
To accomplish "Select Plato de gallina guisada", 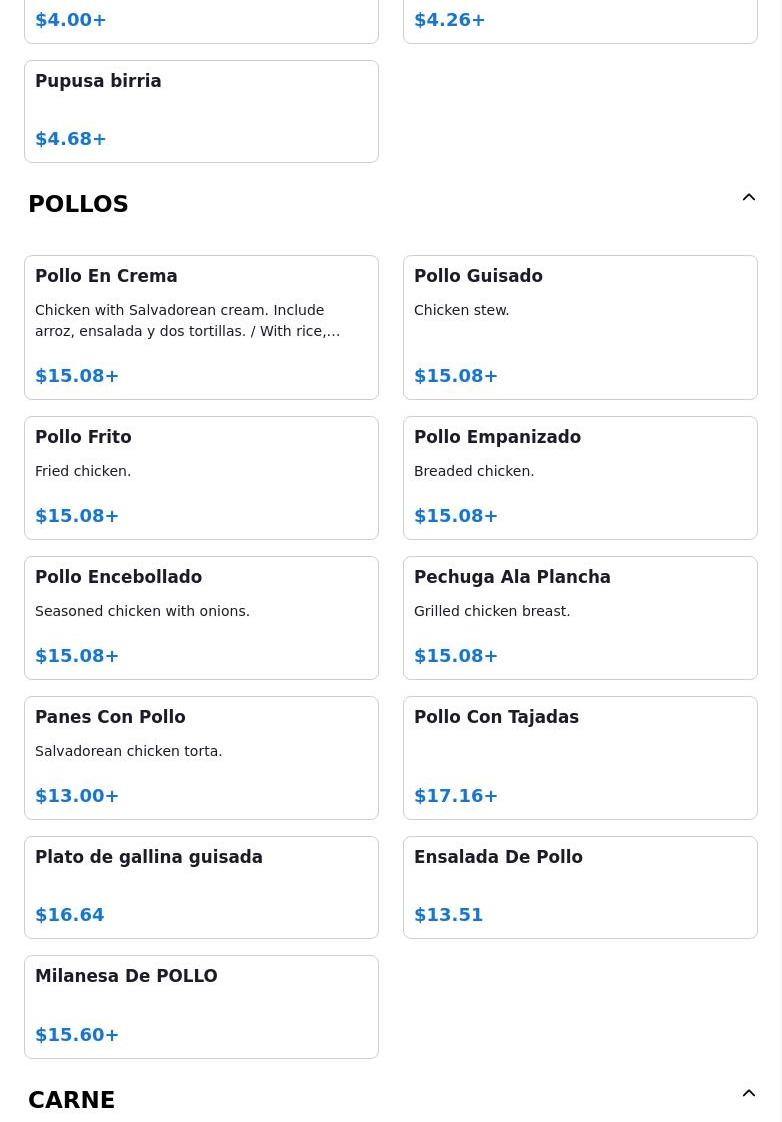I will pos(201,887).
